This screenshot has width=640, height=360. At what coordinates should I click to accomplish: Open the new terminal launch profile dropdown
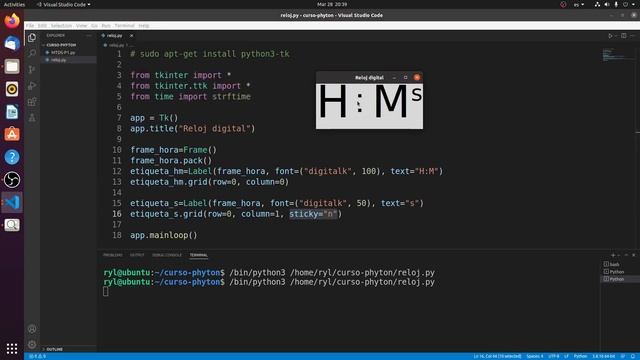(x=618, y=255)
